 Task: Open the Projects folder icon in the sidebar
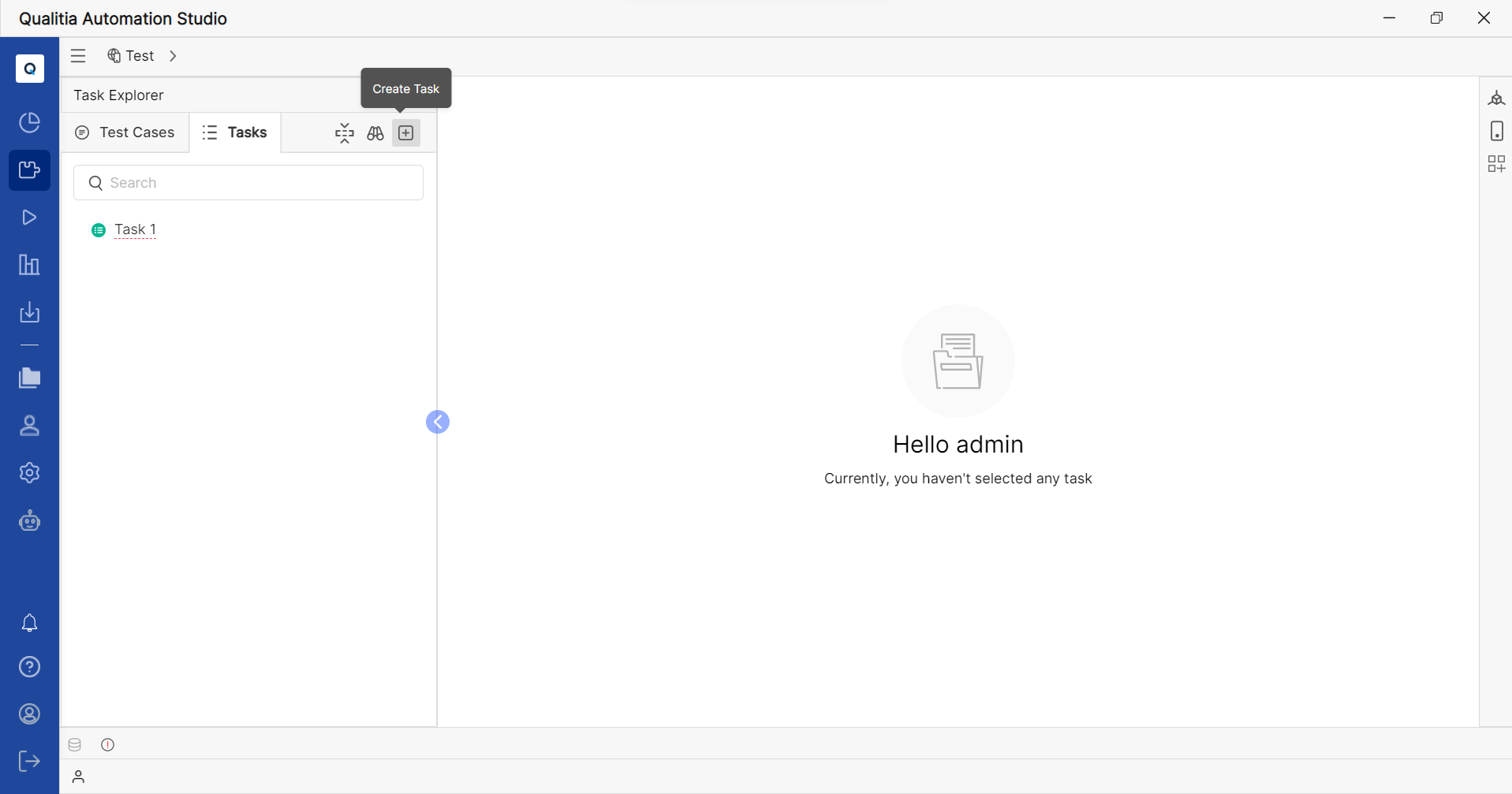[x=29, y=378]
